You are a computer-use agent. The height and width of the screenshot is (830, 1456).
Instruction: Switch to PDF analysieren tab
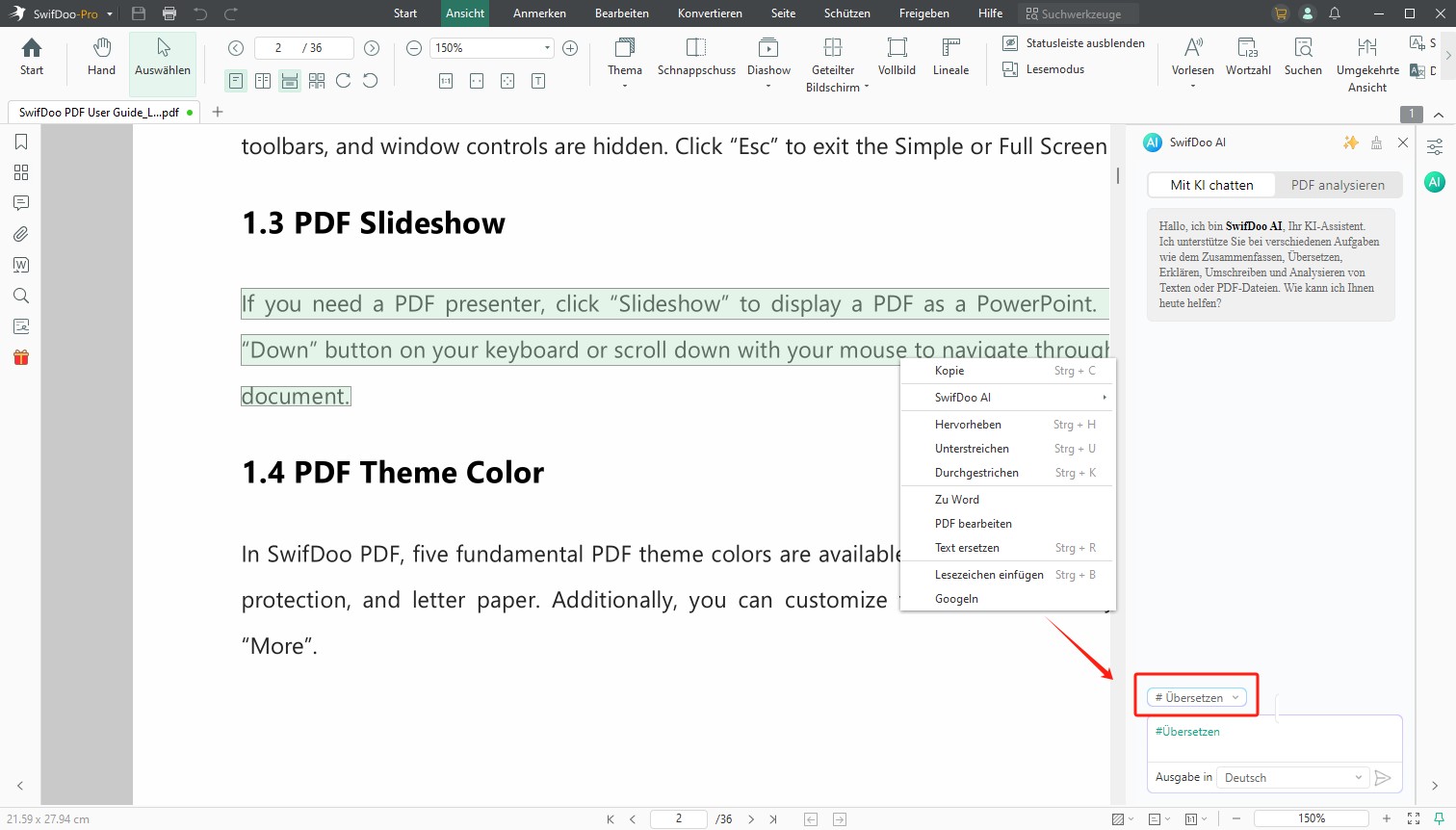coord(1338,185)
